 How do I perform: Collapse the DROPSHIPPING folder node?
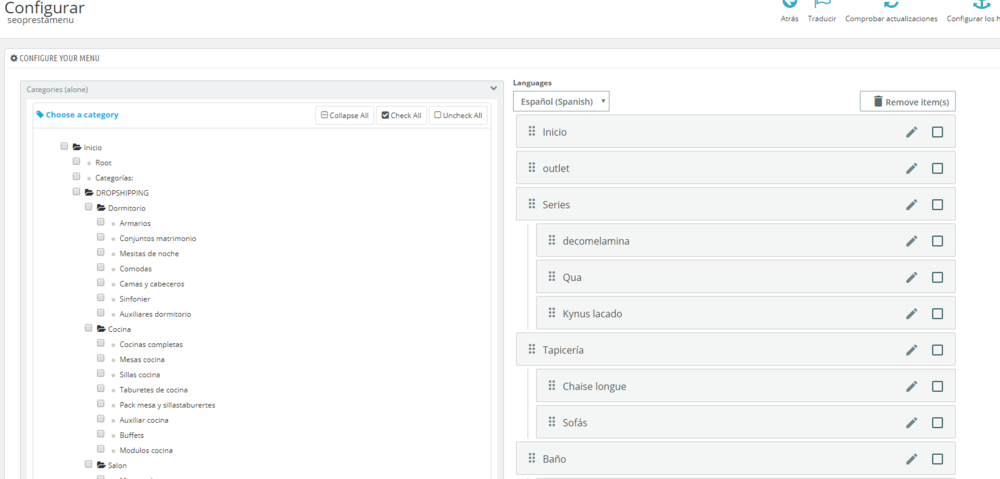click(x=89, y=192)
